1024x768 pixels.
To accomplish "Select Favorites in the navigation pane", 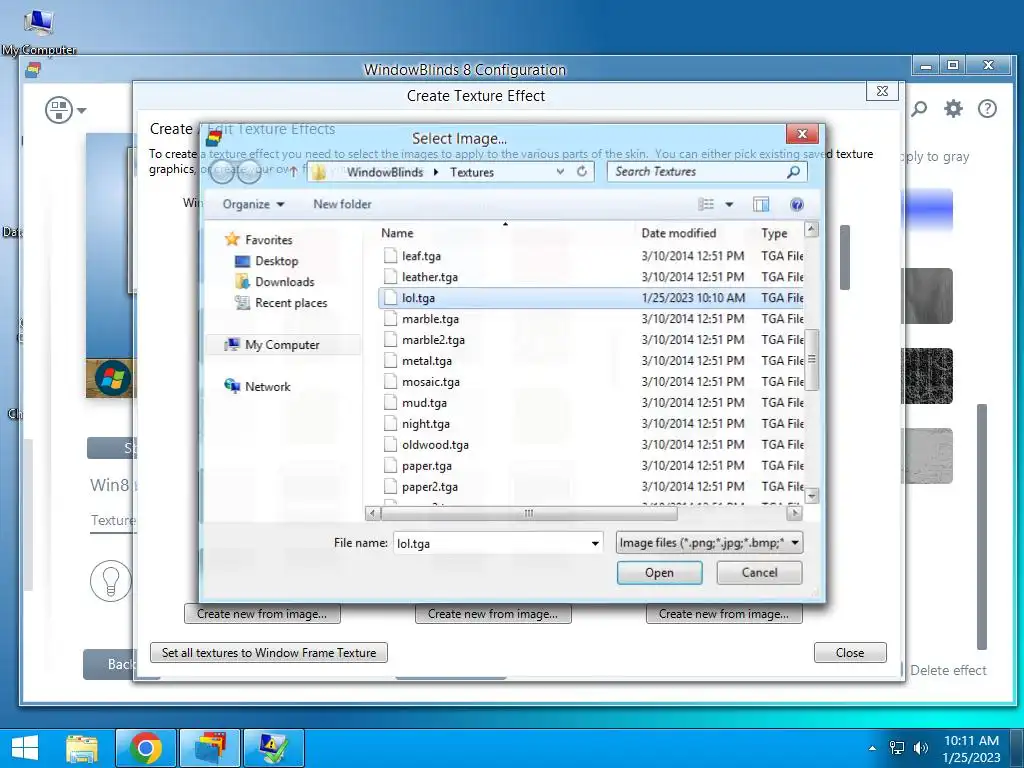I will click(x=268, y=240).
